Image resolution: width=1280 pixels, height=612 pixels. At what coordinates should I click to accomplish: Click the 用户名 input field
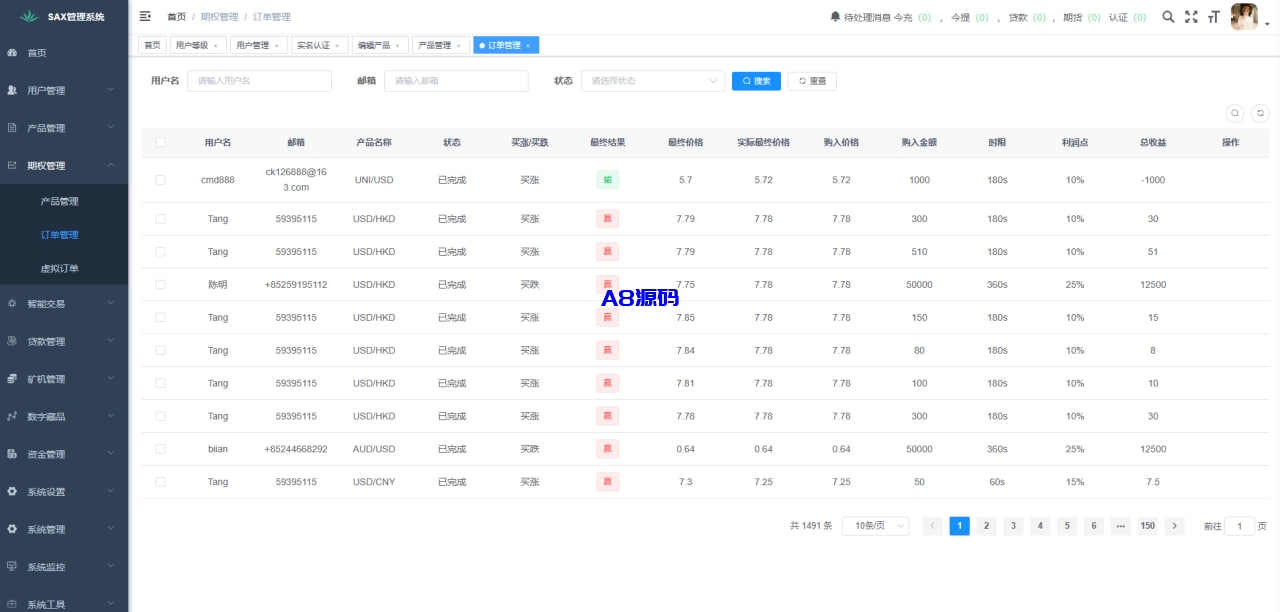tap(259, 81)
